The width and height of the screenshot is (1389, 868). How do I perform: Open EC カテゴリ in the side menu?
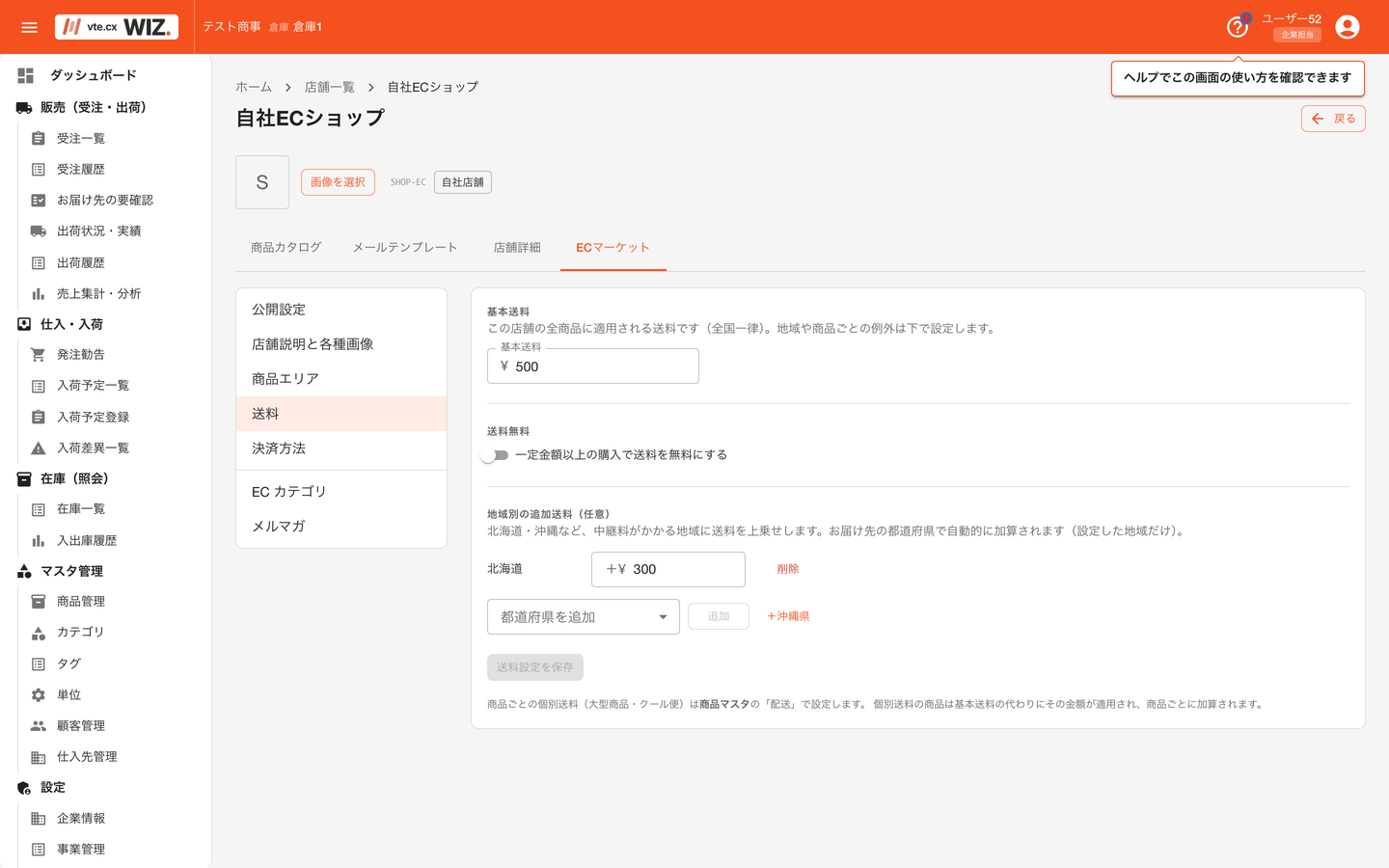(341, 492)
